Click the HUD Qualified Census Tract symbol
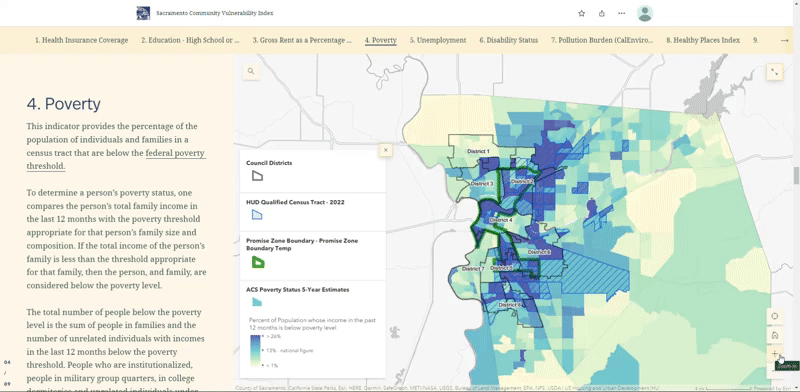 [x=257, y=215]
